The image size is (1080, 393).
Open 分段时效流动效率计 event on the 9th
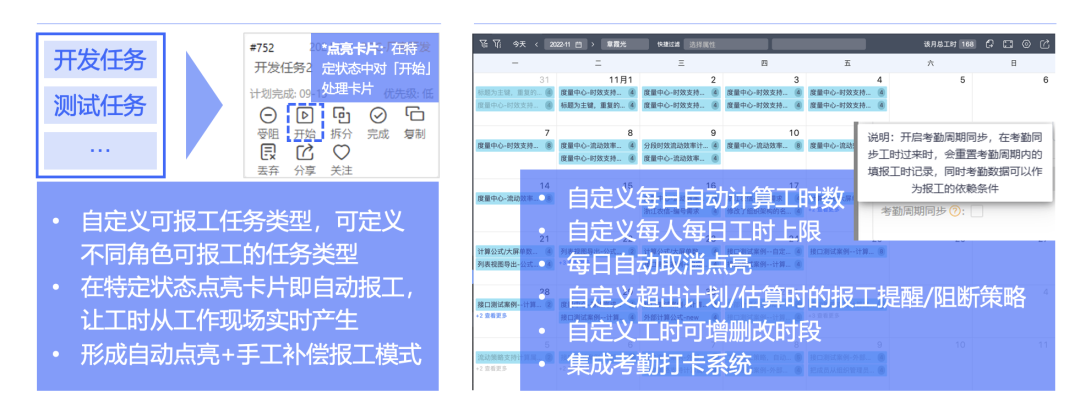point(681,146)
